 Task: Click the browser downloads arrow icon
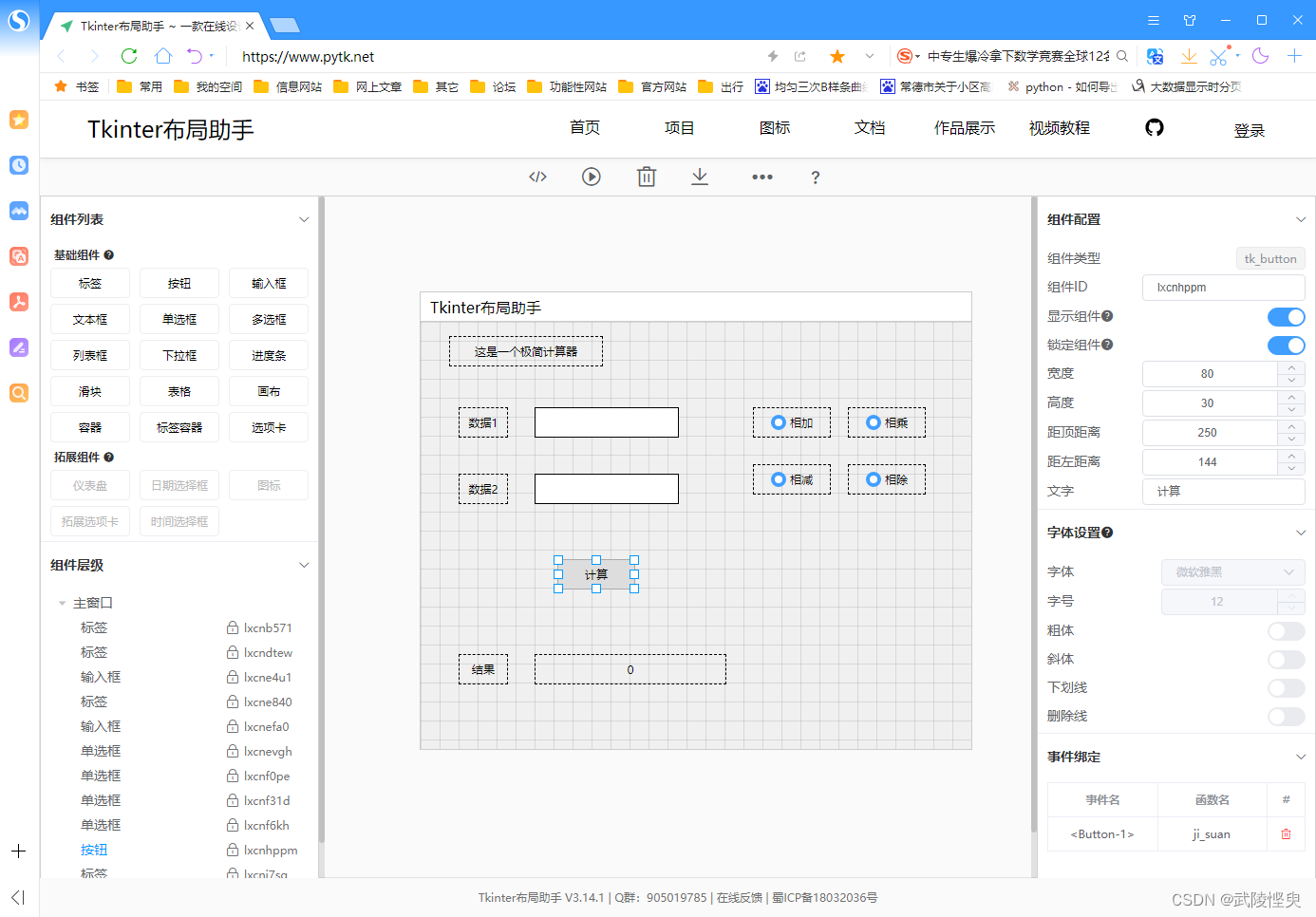point(1189,56)
